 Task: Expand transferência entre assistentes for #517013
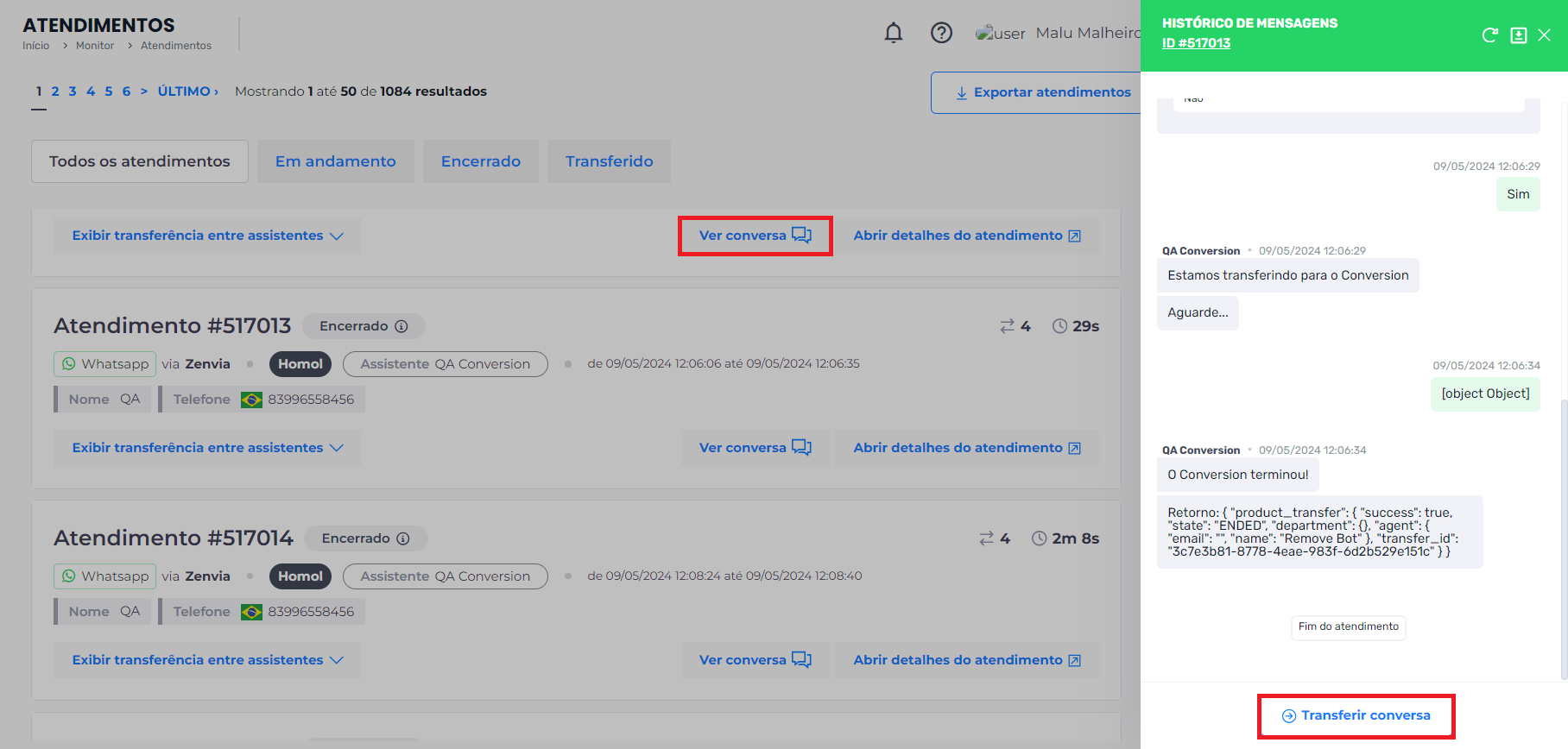click(207, 448)
